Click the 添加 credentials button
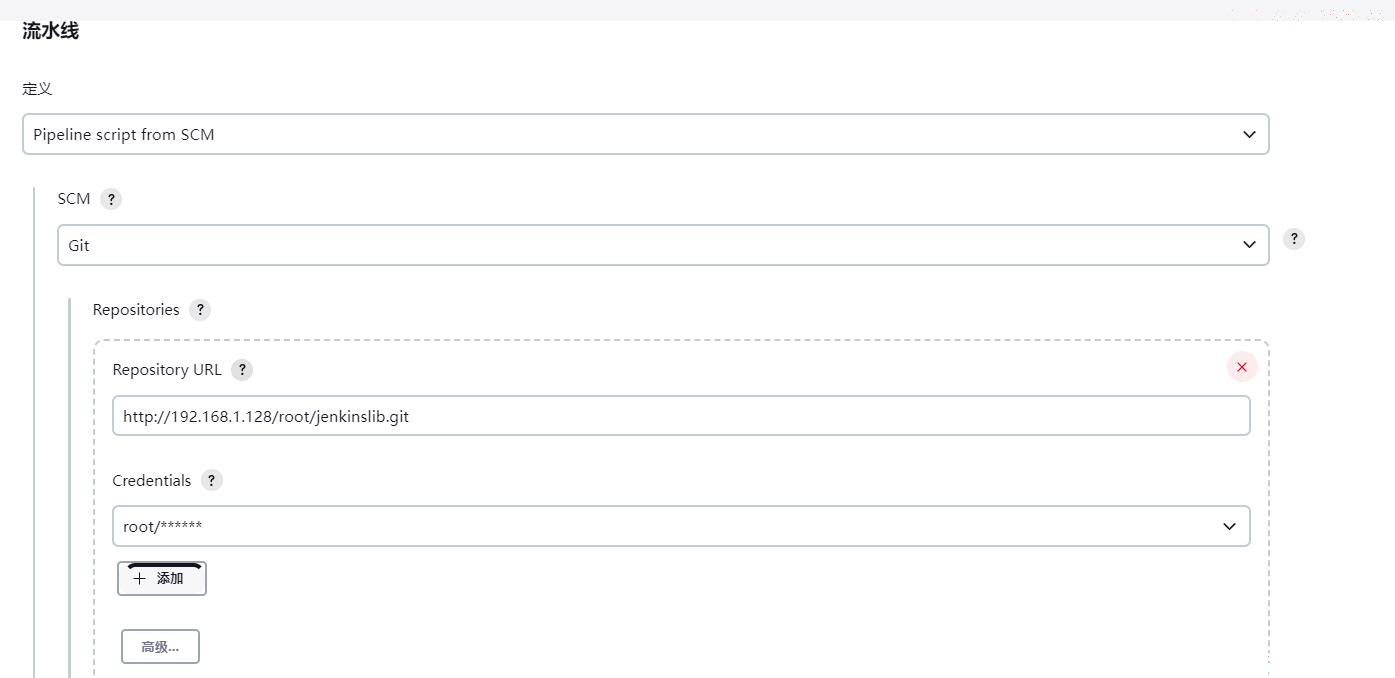This screenshot has height=678, width=1395. pyautogui.click(x=162, y=578)
